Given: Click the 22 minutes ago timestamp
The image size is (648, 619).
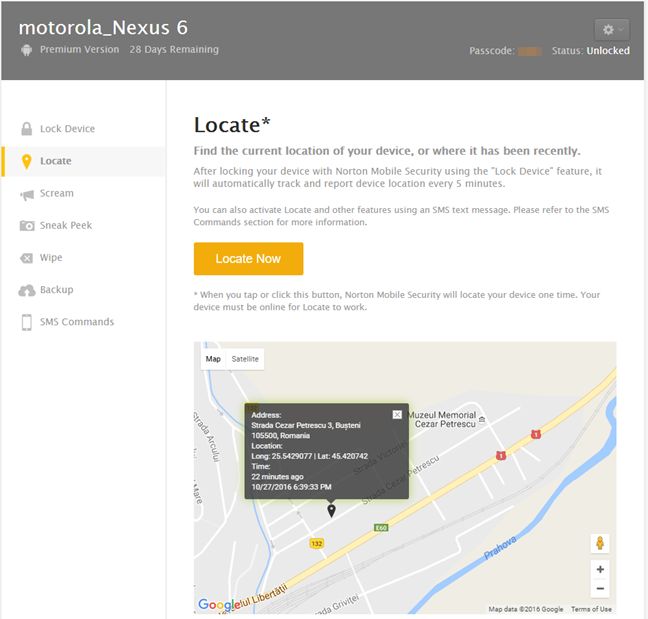Looking at the screenshot, I should (x=277, y=476).
